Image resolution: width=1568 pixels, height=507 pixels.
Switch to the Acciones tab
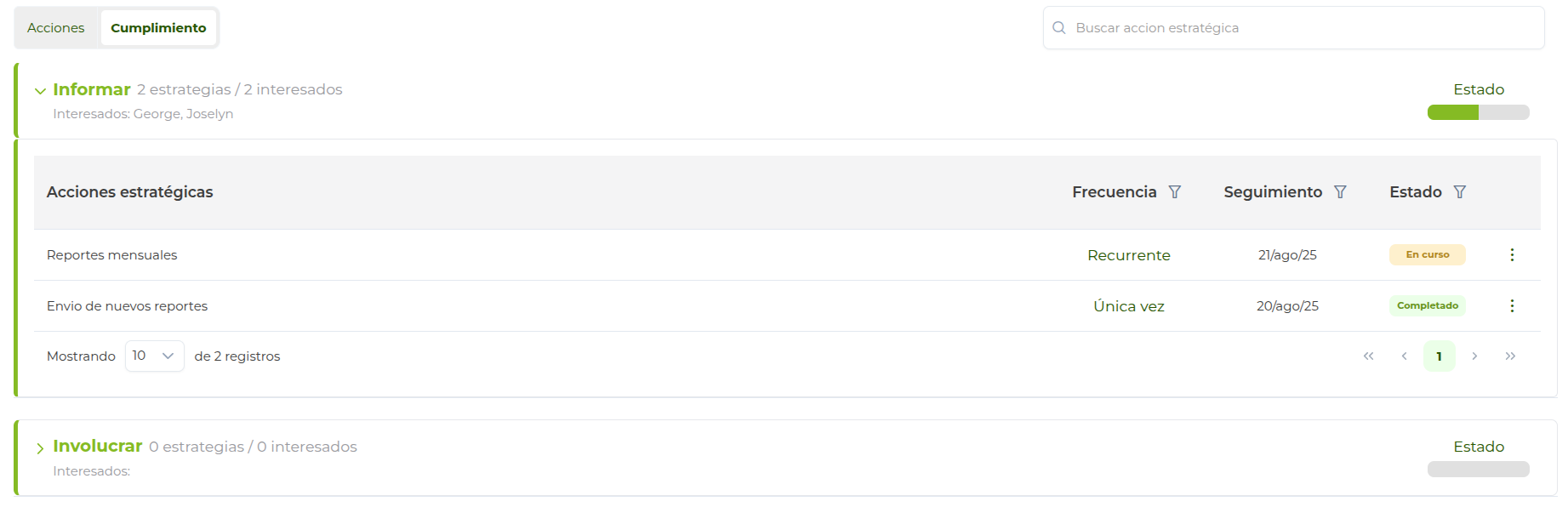pyautogui.click(x=56, y=28)
